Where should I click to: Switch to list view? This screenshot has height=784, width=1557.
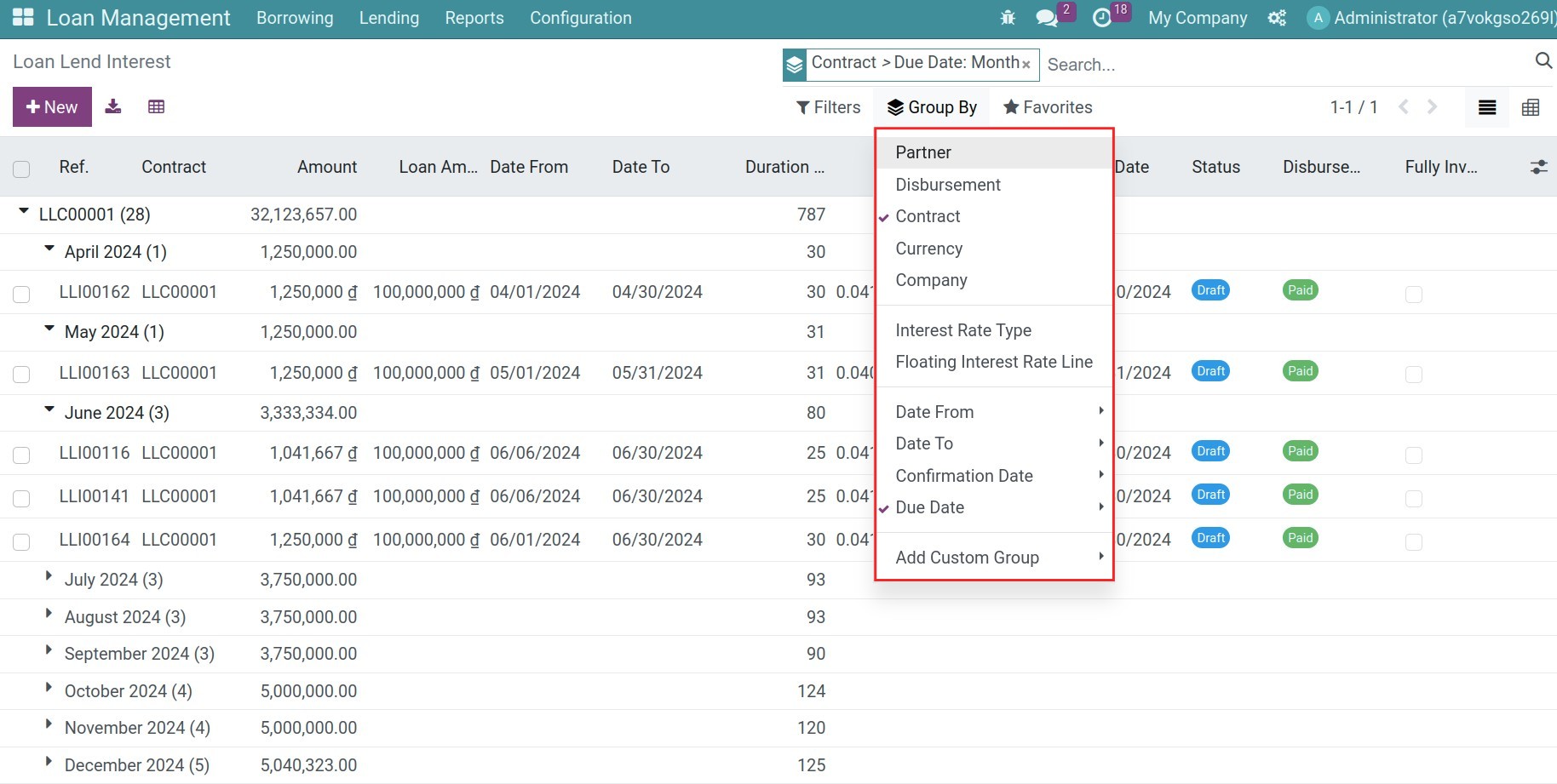(x=1487, y=107)
